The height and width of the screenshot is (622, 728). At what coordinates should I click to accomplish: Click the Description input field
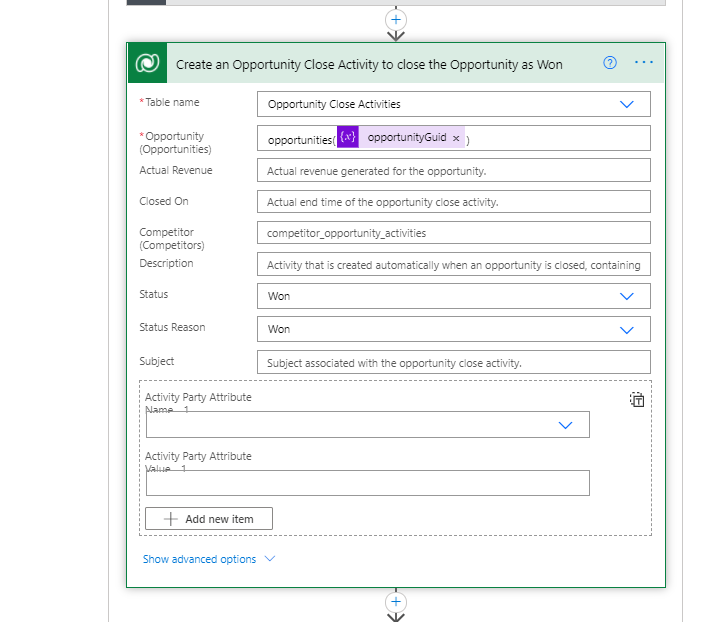point(454,264)
